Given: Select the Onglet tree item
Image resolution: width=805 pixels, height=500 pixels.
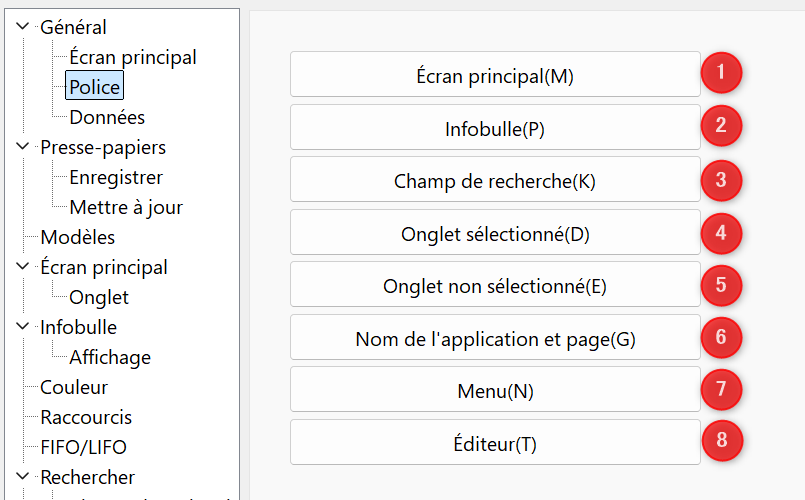Looking at the screenshot, I should pyautogui.click(x=99, y=298).
